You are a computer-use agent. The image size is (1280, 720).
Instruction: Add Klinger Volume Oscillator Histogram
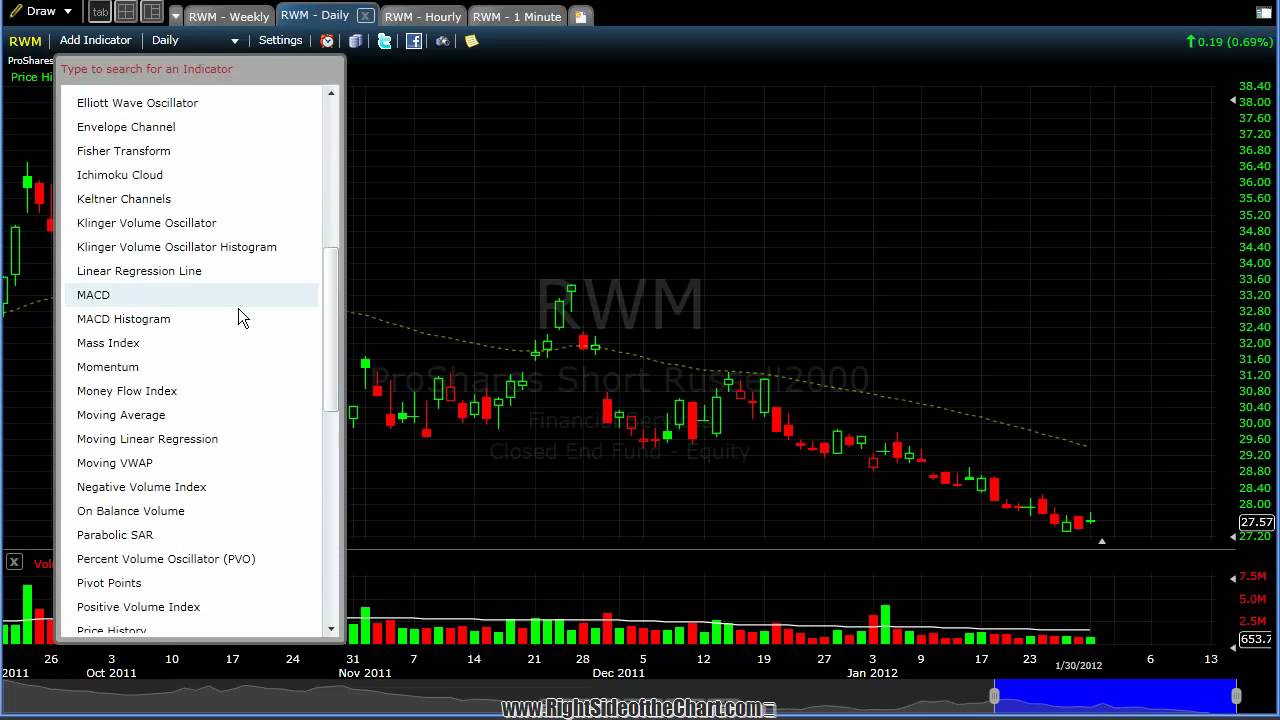[x=192, y=247]
